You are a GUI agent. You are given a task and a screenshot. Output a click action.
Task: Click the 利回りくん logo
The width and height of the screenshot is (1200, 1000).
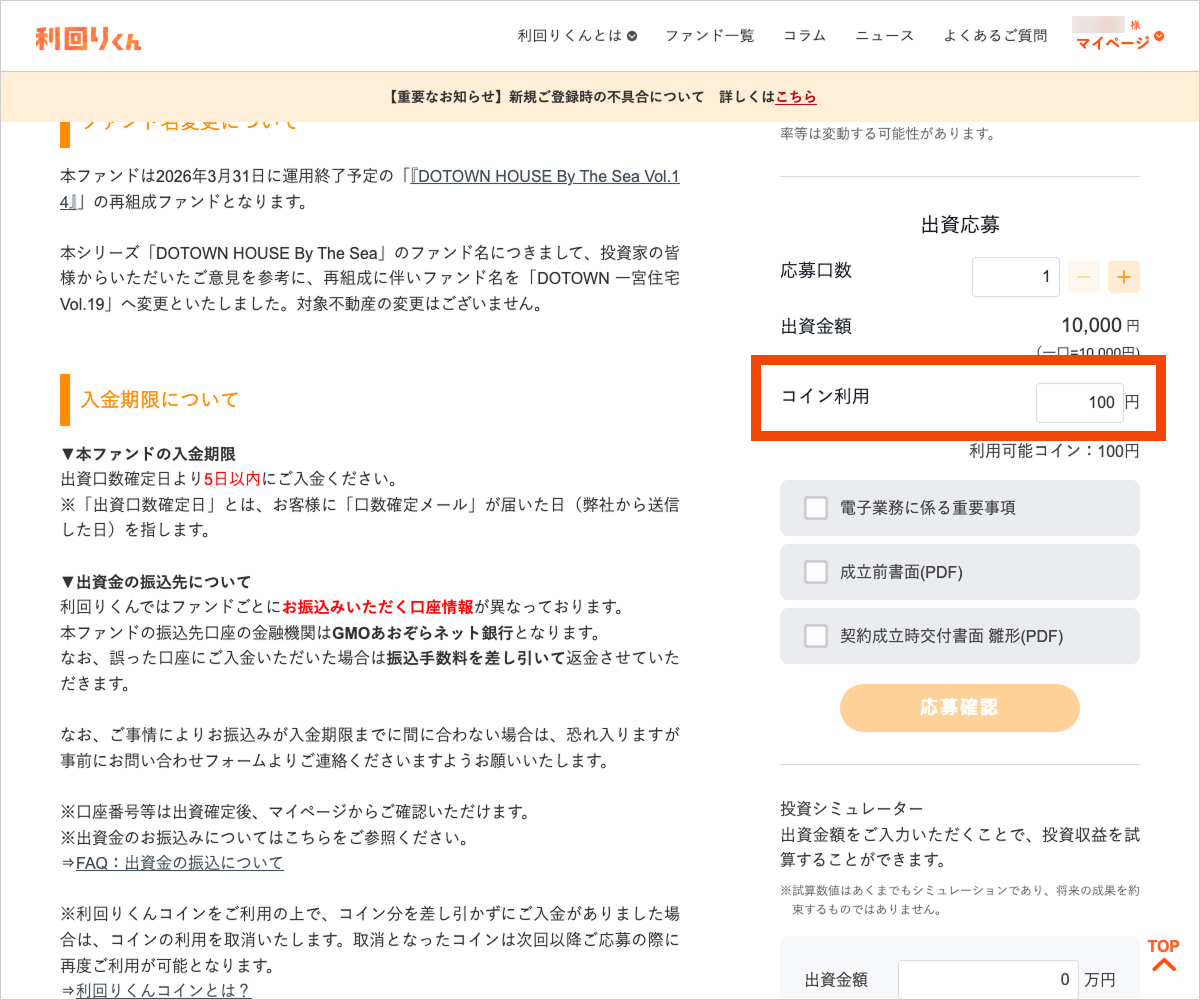88,38
